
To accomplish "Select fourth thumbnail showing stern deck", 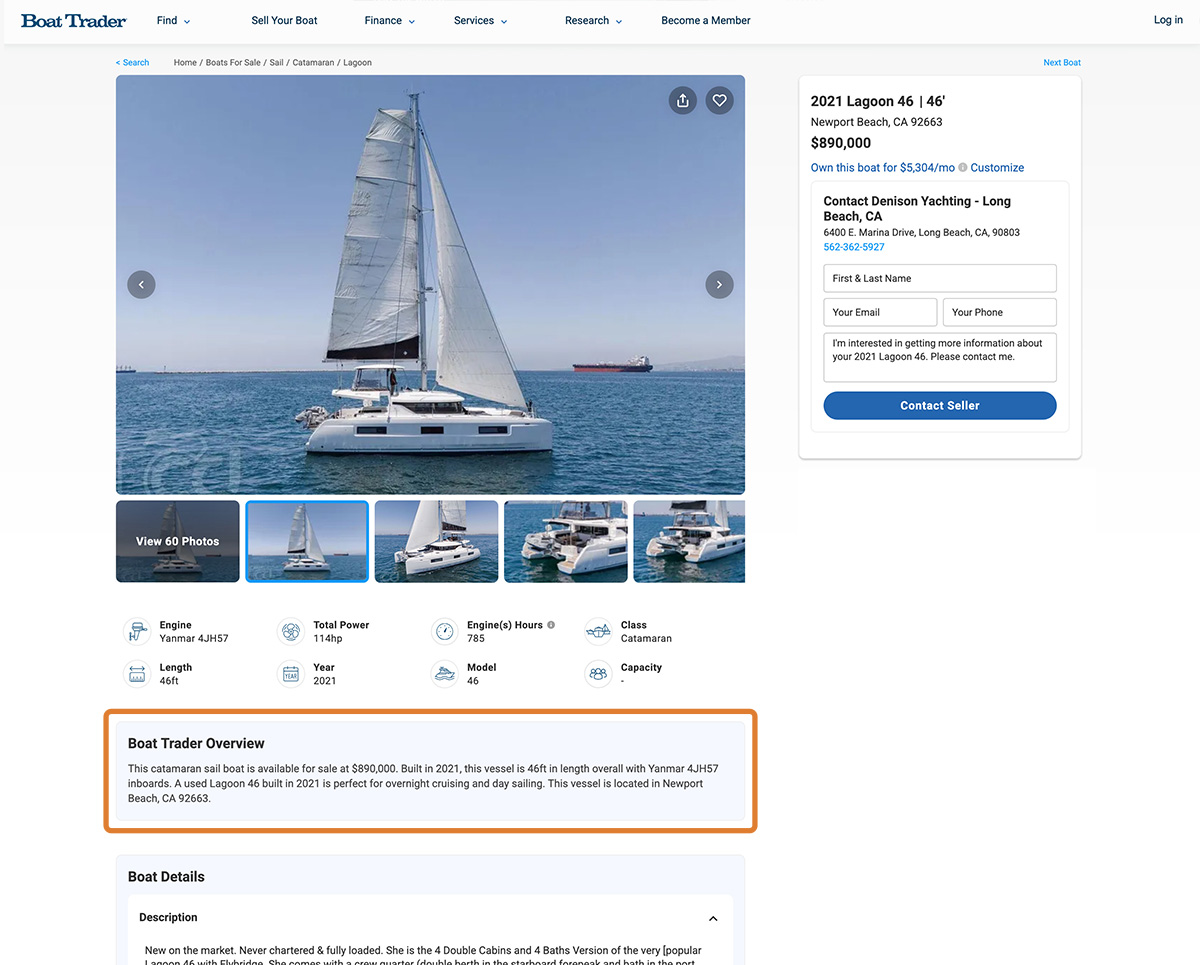I will [x=566, y=541].
